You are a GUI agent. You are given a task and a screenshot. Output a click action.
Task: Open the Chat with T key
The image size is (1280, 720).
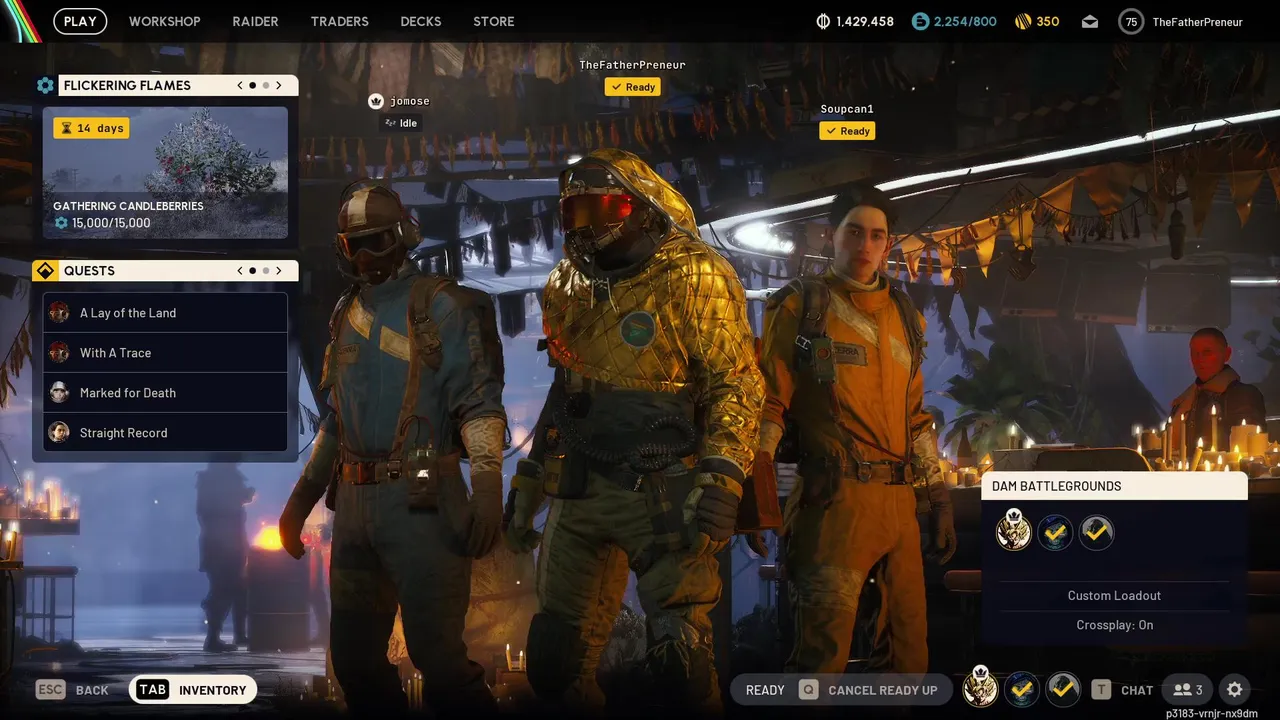tap(1122, 690)
